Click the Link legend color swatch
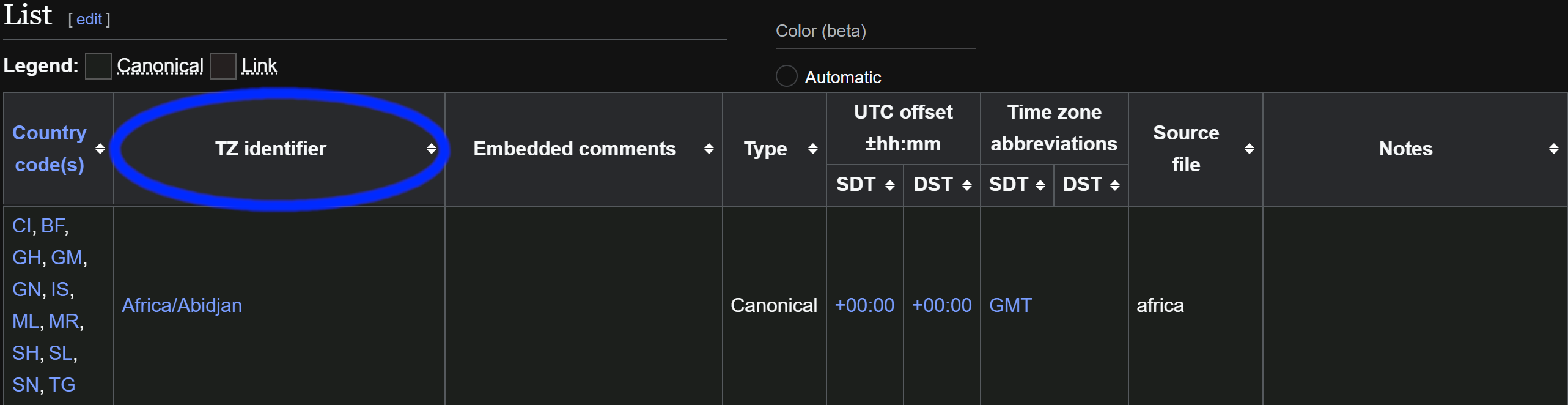 coord(223,66)
